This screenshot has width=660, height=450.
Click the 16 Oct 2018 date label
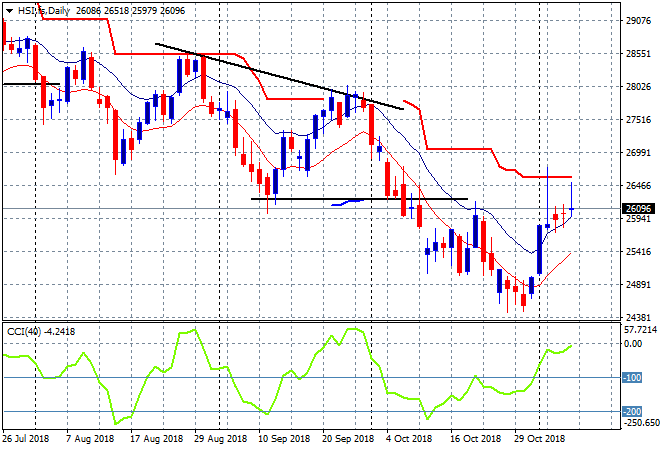(x=476, y=439)
